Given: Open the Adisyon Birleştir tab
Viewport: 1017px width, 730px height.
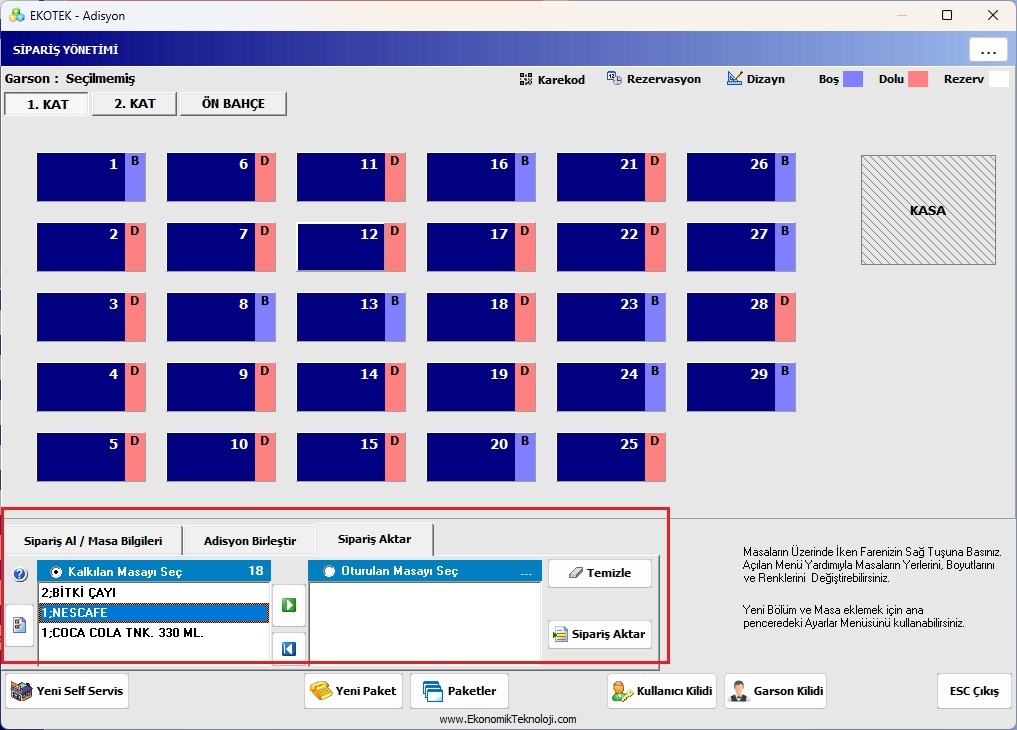Looking at the screenshot, I should coord(250,541).
